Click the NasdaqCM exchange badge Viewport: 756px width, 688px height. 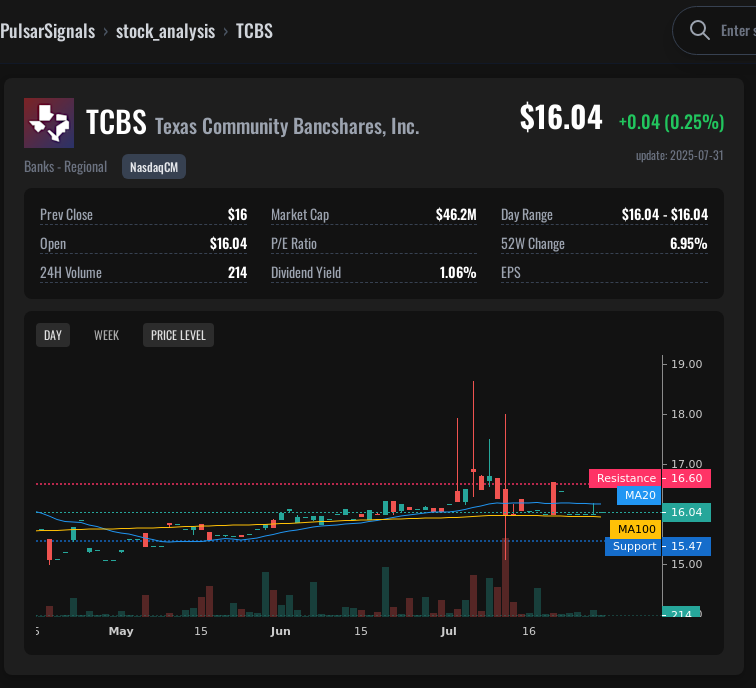[x=154, y=167]
